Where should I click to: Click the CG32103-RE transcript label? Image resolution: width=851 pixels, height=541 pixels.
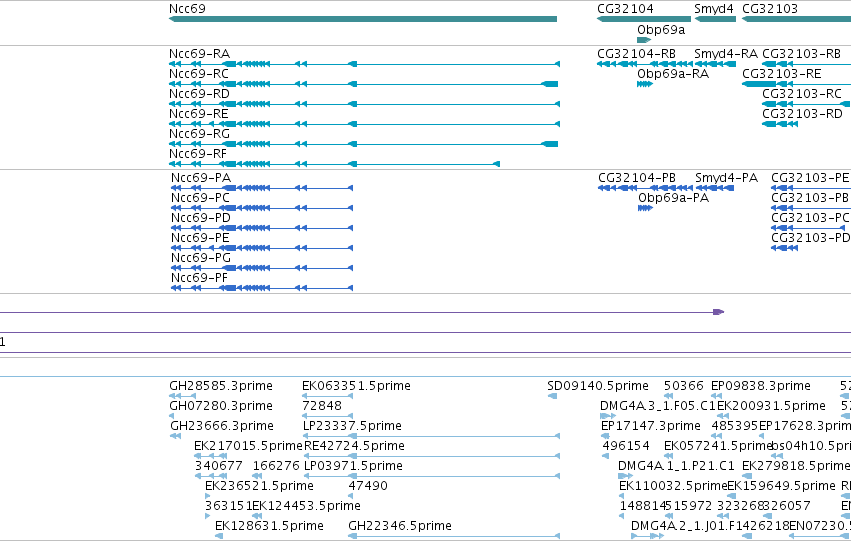click(782, 74)
